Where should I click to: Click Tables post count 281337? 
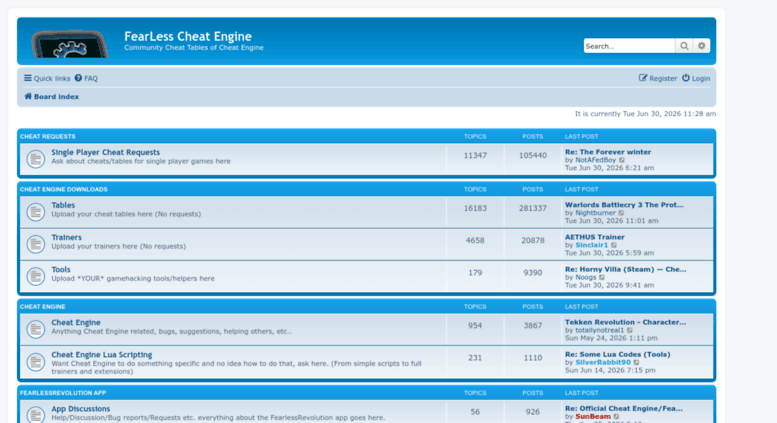tap(533, 208)
